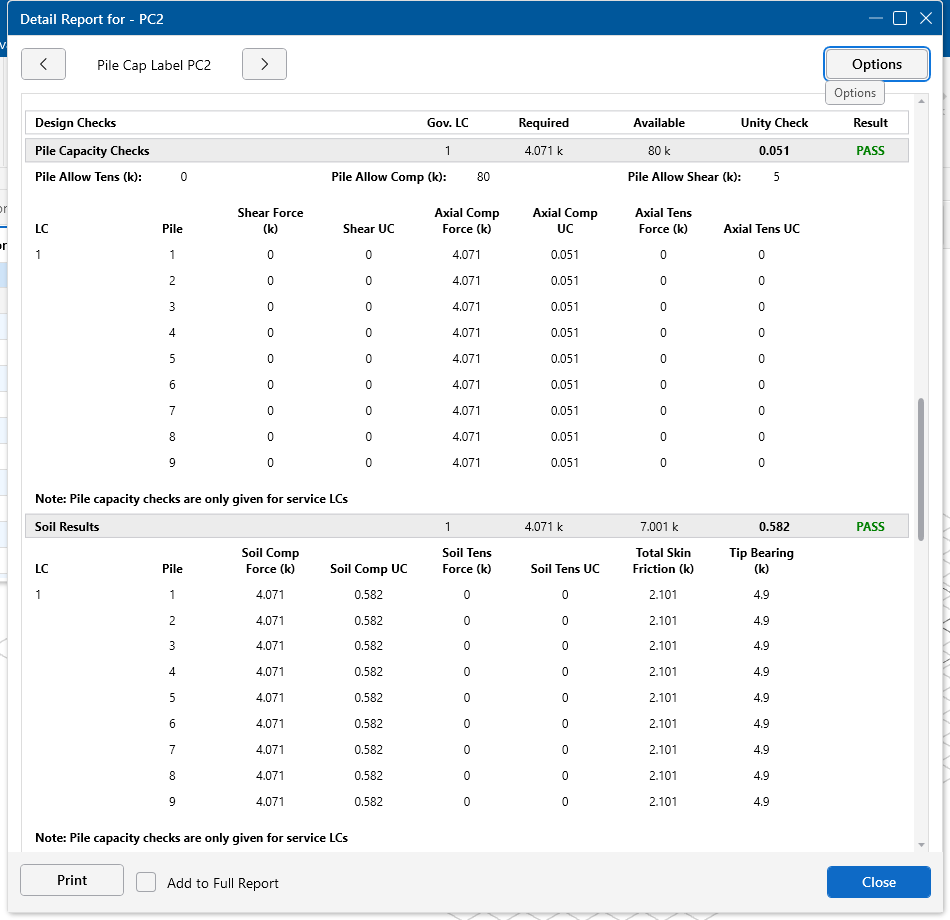Click the PASS result for Soil Results
950x920 pixels.
click(870, 527)
